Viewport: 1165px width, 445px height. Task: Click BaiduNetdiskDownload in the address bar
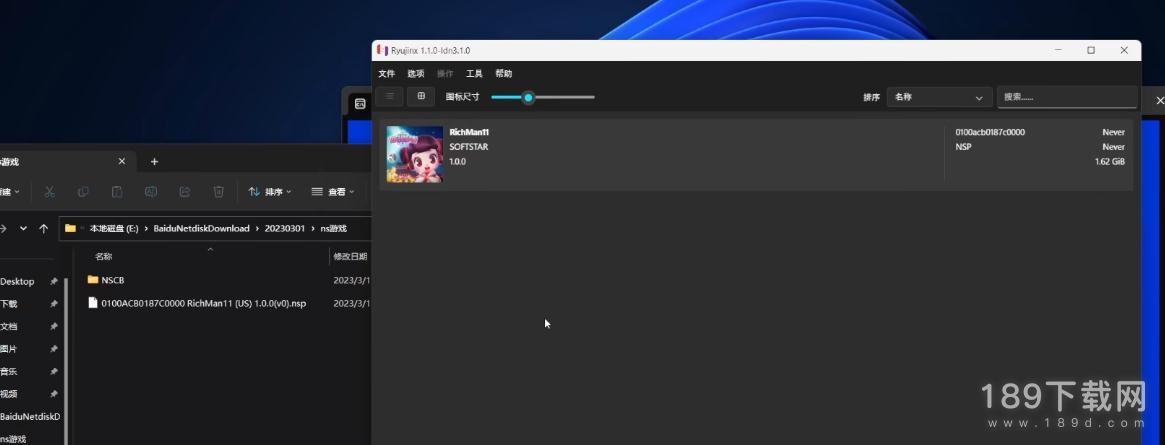[201, 229]
